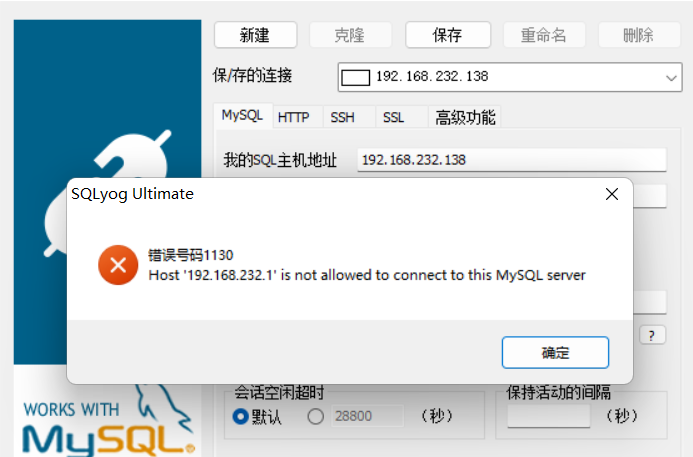Viewport: 693px width, 457px height.
Task: Select the custom timeout radio button
Action: [x=316, y=416]
